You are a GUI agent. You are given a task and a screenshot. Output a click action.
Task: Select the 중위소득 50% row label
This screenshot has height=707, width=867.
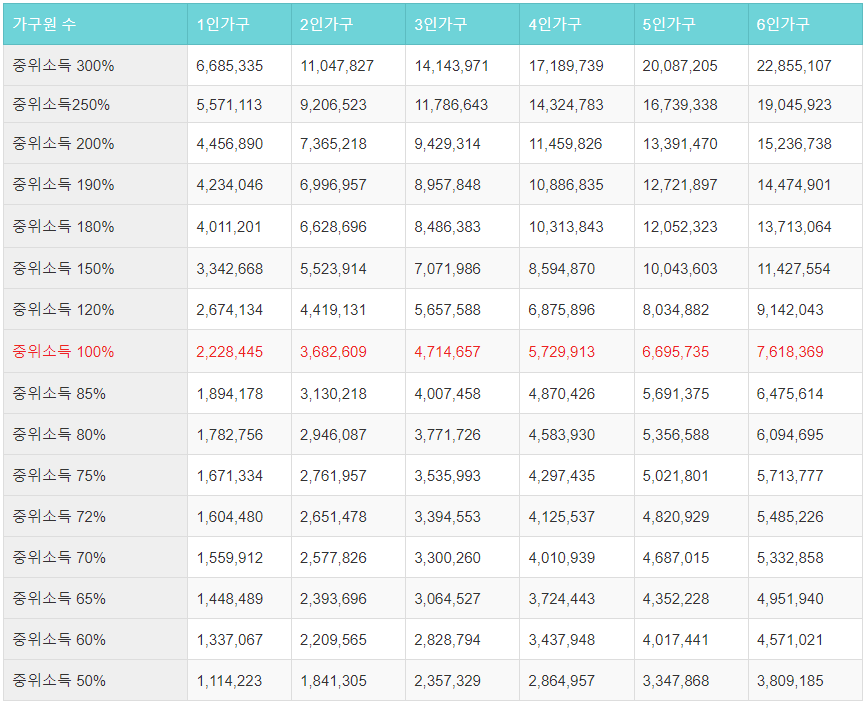pos(59,680)
